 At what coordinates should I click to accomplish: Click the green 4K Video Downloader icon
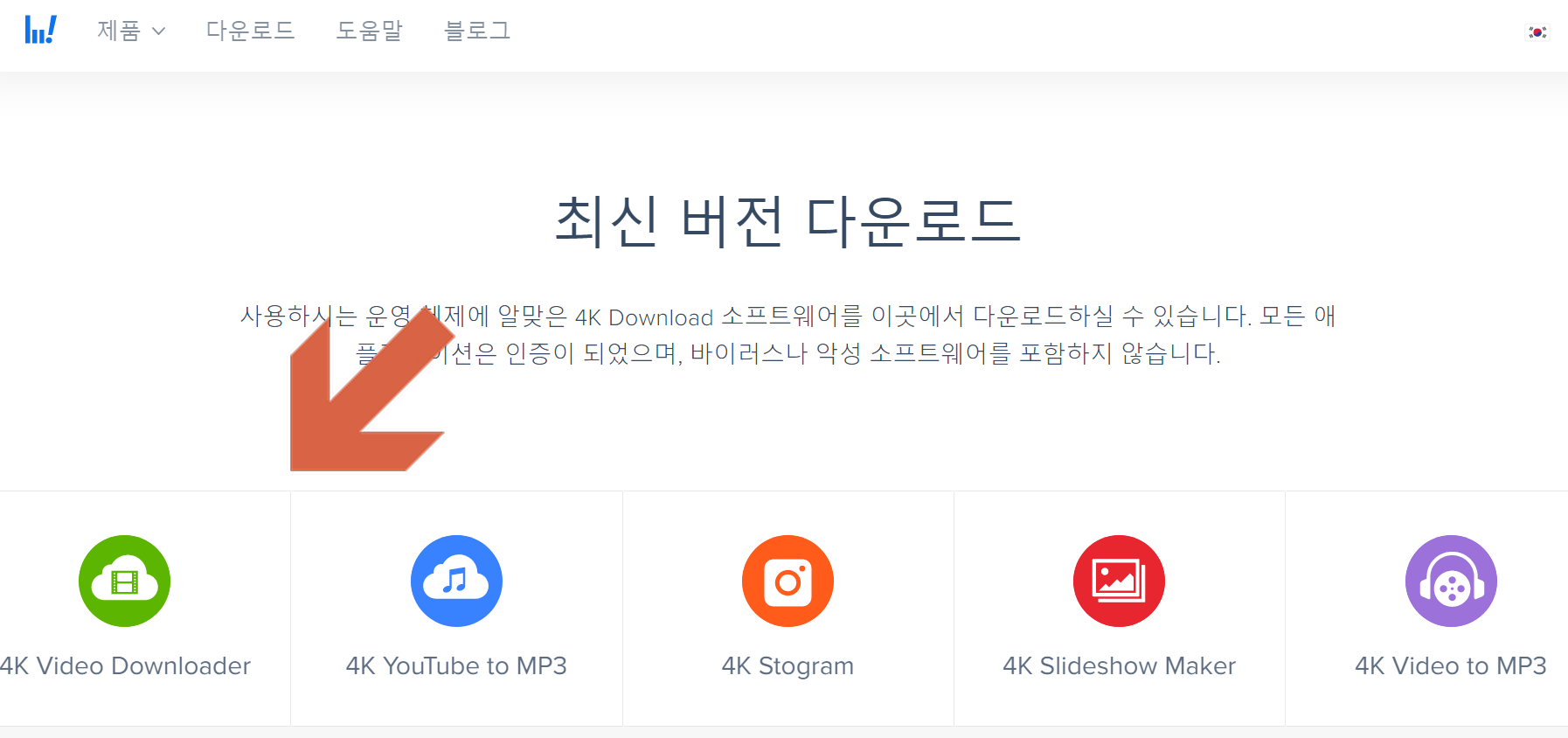pyautogui.click(x=124, y=581)
